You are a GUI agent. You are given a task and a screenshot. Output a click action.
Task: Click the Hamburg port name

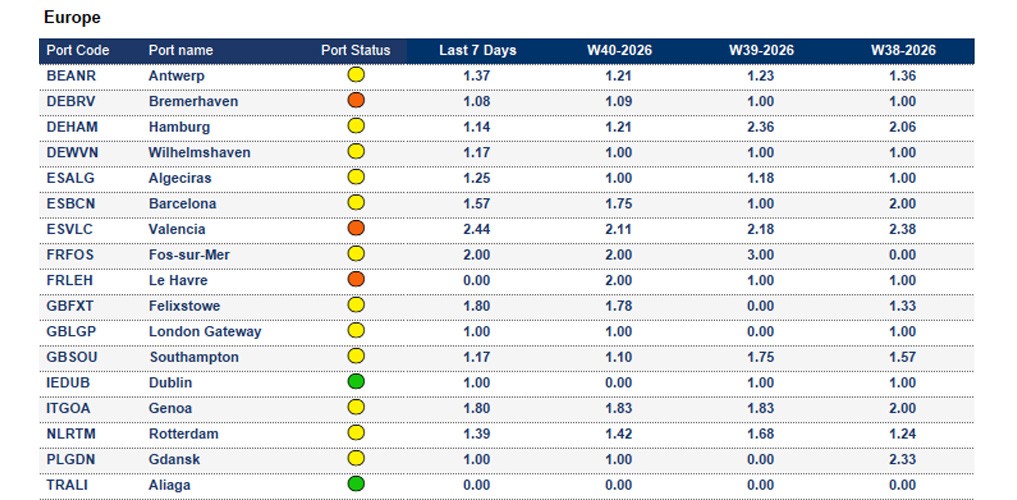[180, 127]
